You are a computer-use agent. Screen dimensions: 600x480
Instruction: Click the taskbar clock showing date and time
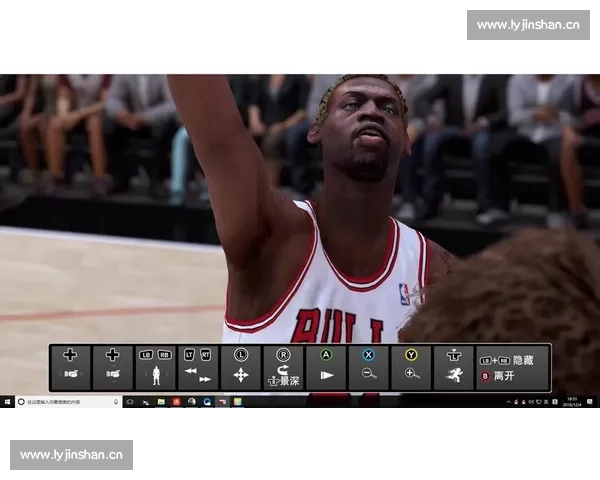tap(572, 402)
